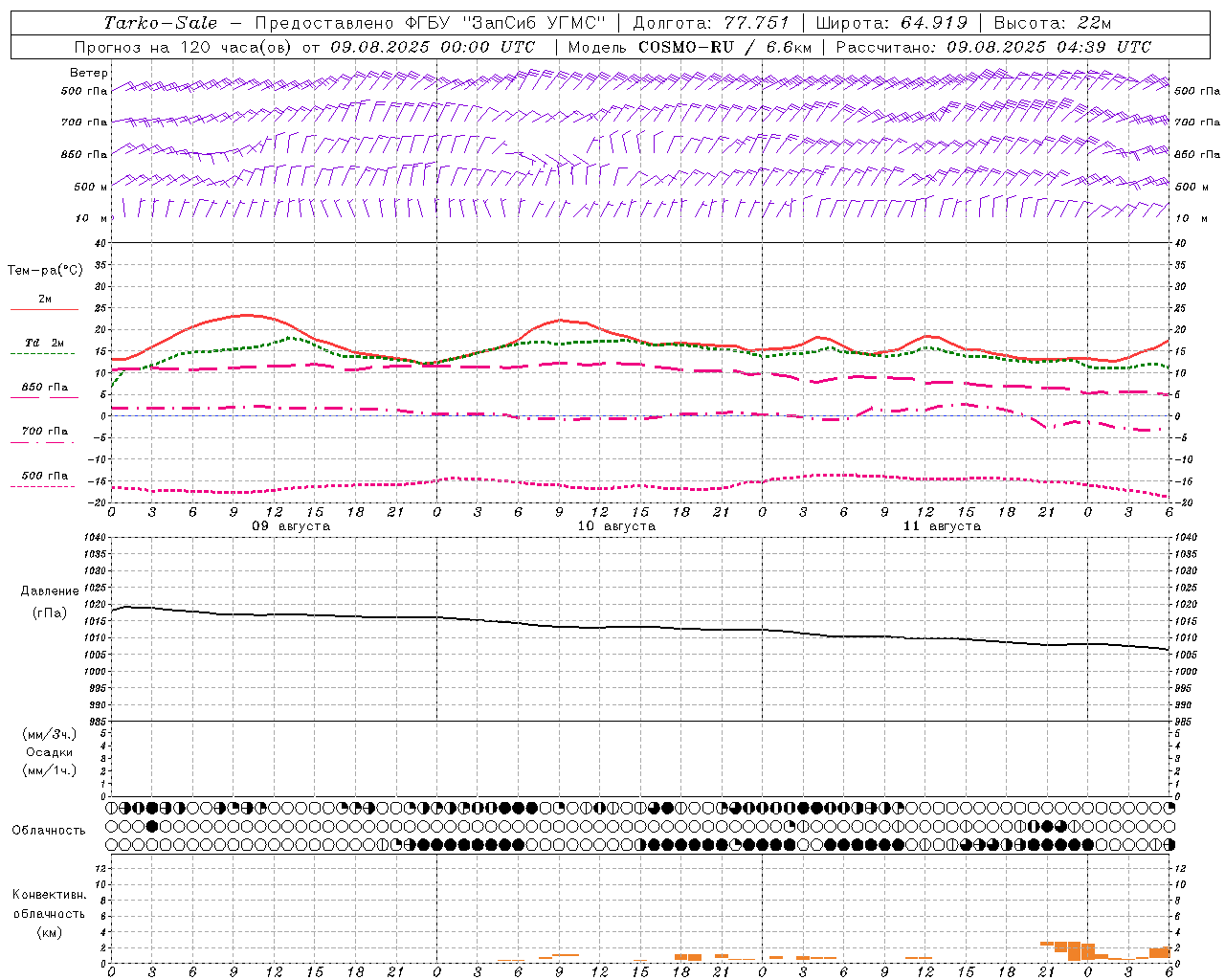Image resolution: width=1225 pixels, height=980 pixels.
Task: Click the '40' value on left temperature axis
Action: point(101,243)
